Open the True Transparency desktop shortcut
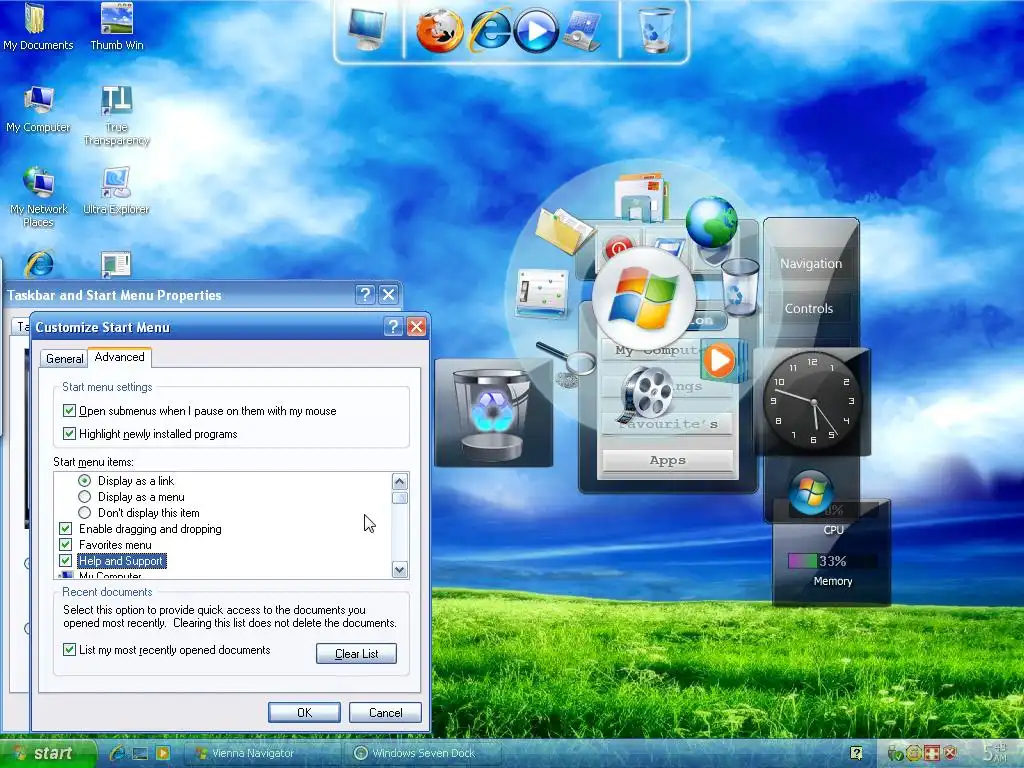1024x768 pixels. [117, 116]
